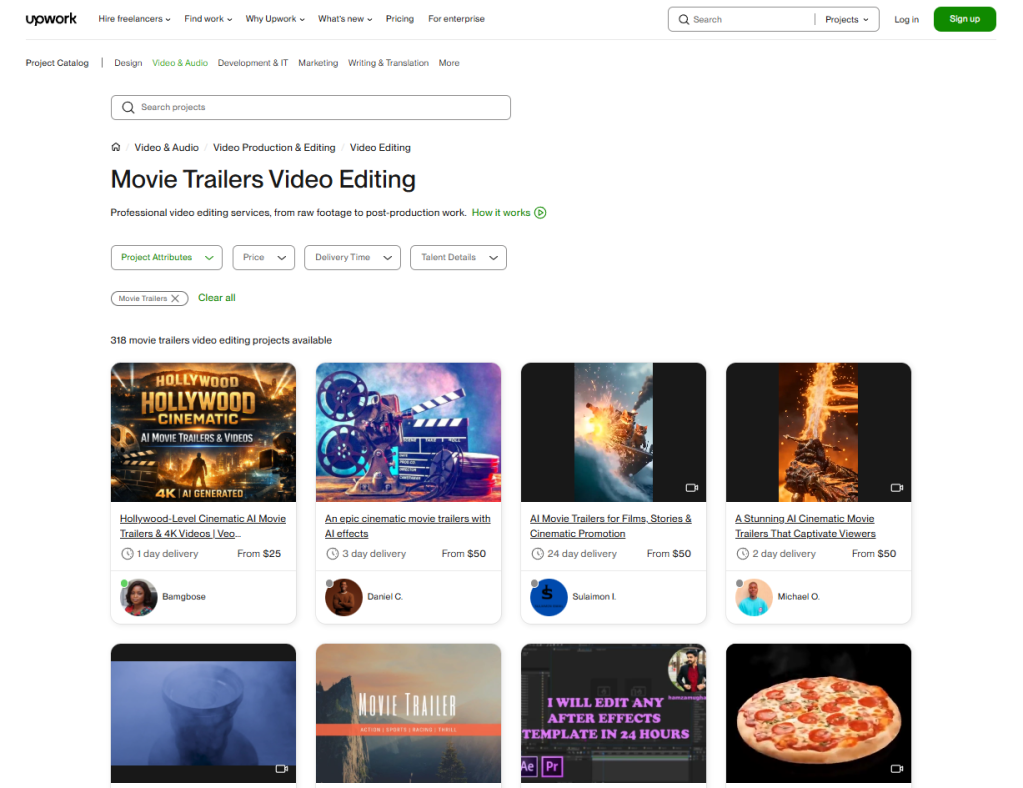Open the Projects search scope dropdown

point(846,19)
